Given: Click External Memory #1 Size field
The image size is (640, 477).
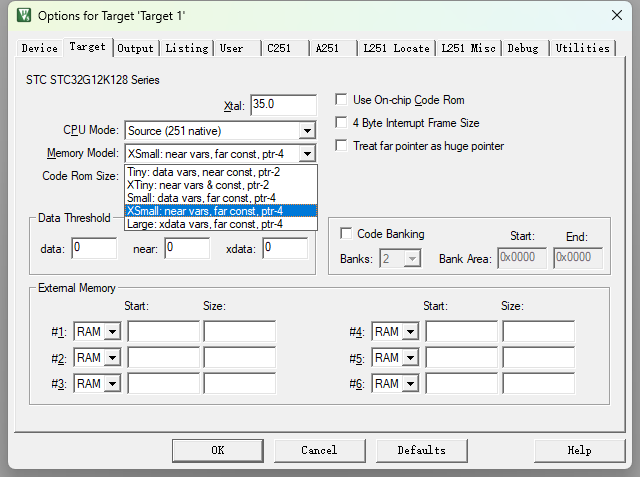Looking at the screenshot, I should tap(240, 331).
